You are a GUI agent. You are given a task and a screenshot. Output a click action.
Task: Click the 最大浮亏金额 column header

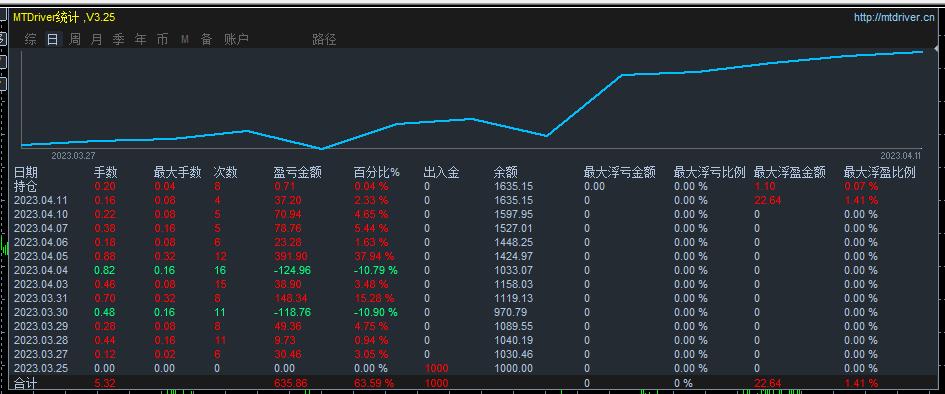619,173
